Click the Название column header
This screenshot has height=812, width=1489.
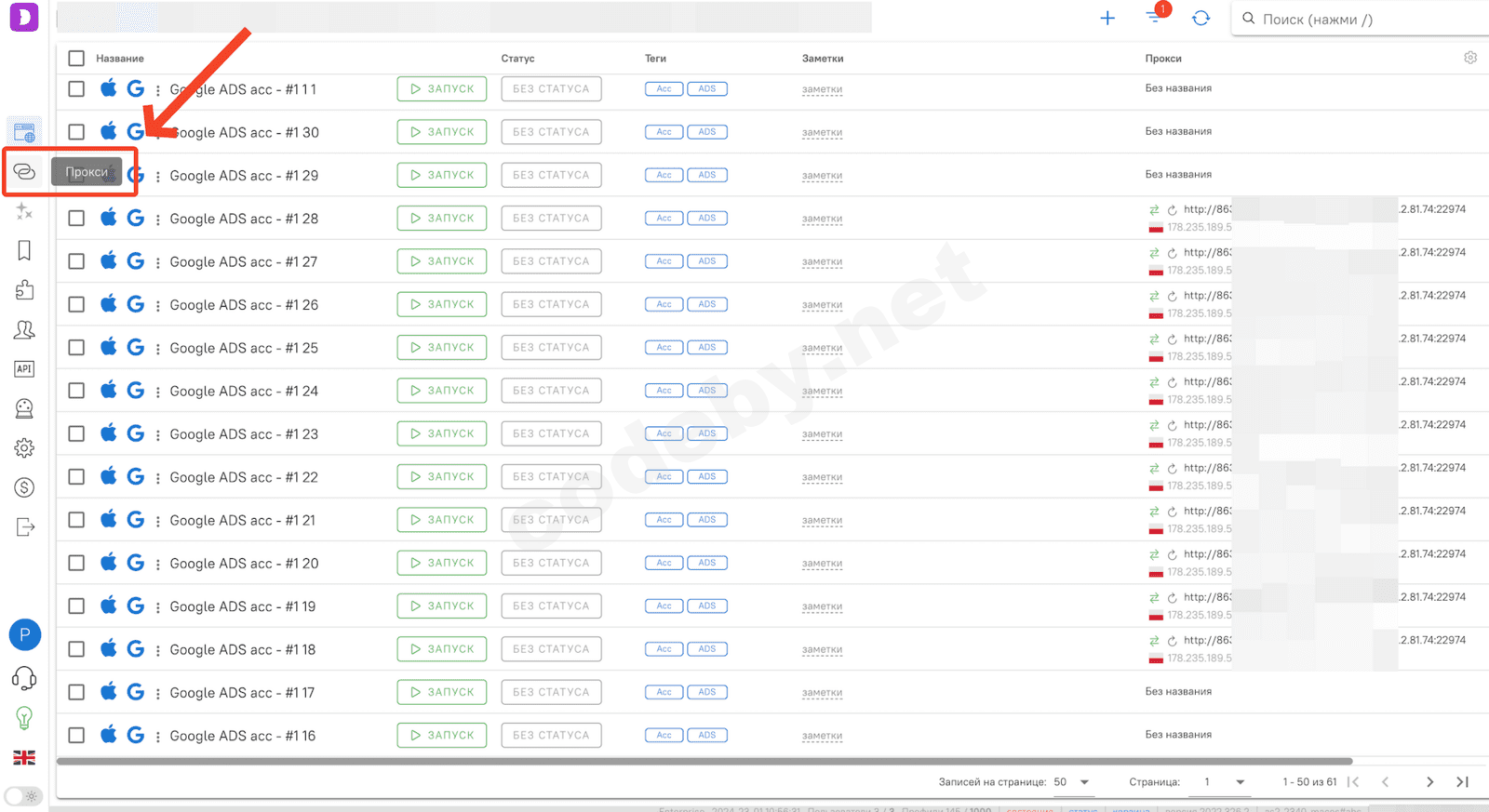coord(120,59)
